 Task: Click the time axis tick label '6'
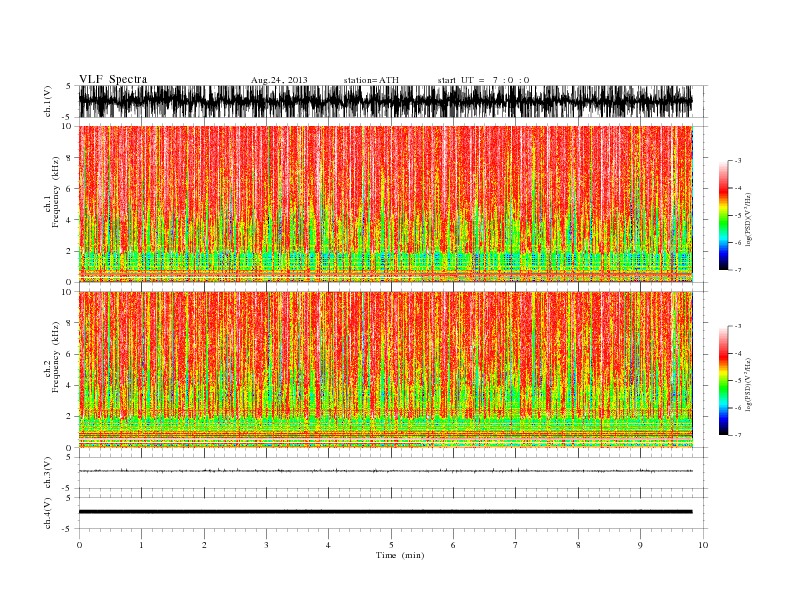(x=453, y=545)
